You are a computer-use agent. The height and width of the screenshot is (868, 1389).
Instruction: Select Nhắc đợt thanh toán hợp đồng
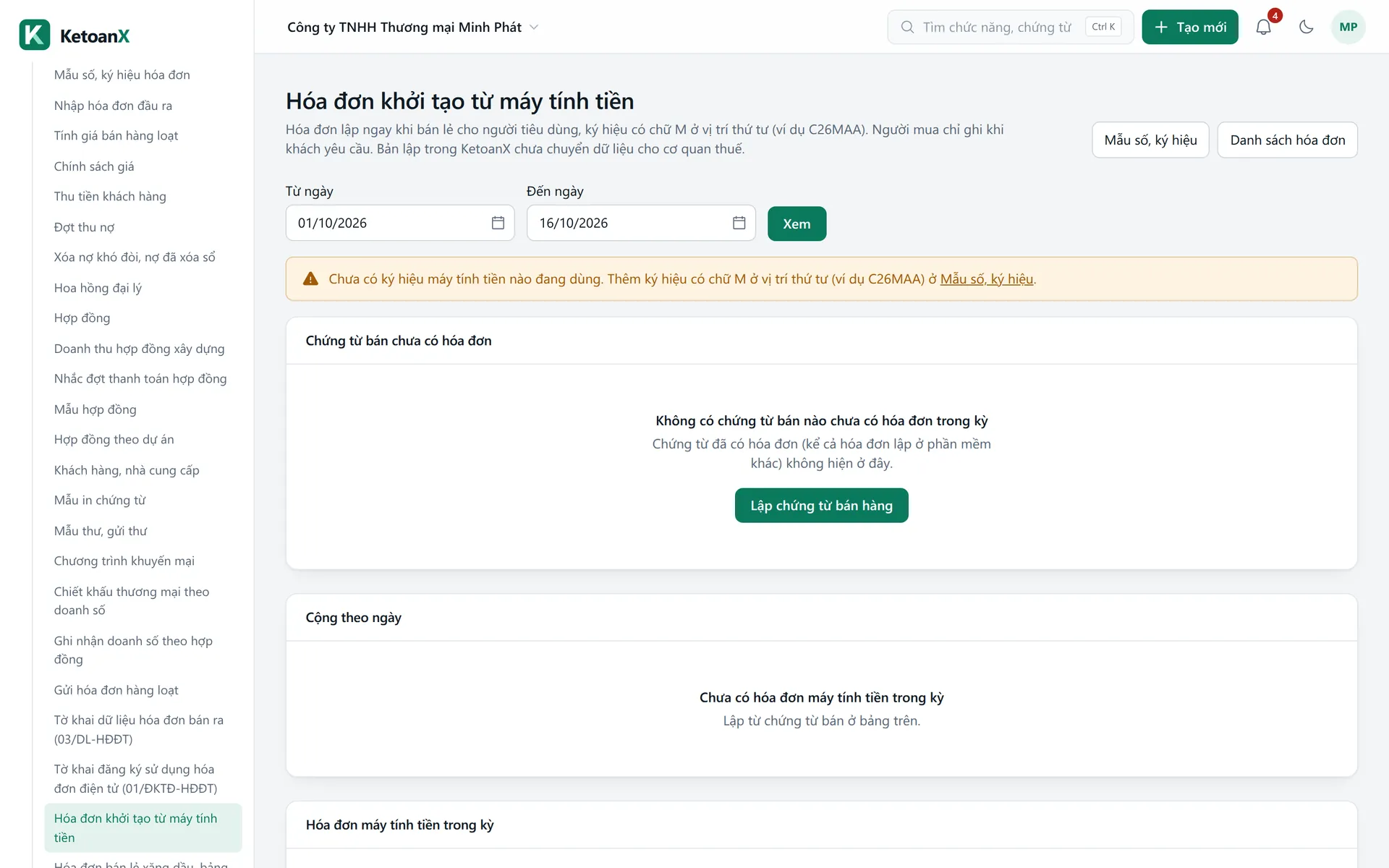(143, 379)
